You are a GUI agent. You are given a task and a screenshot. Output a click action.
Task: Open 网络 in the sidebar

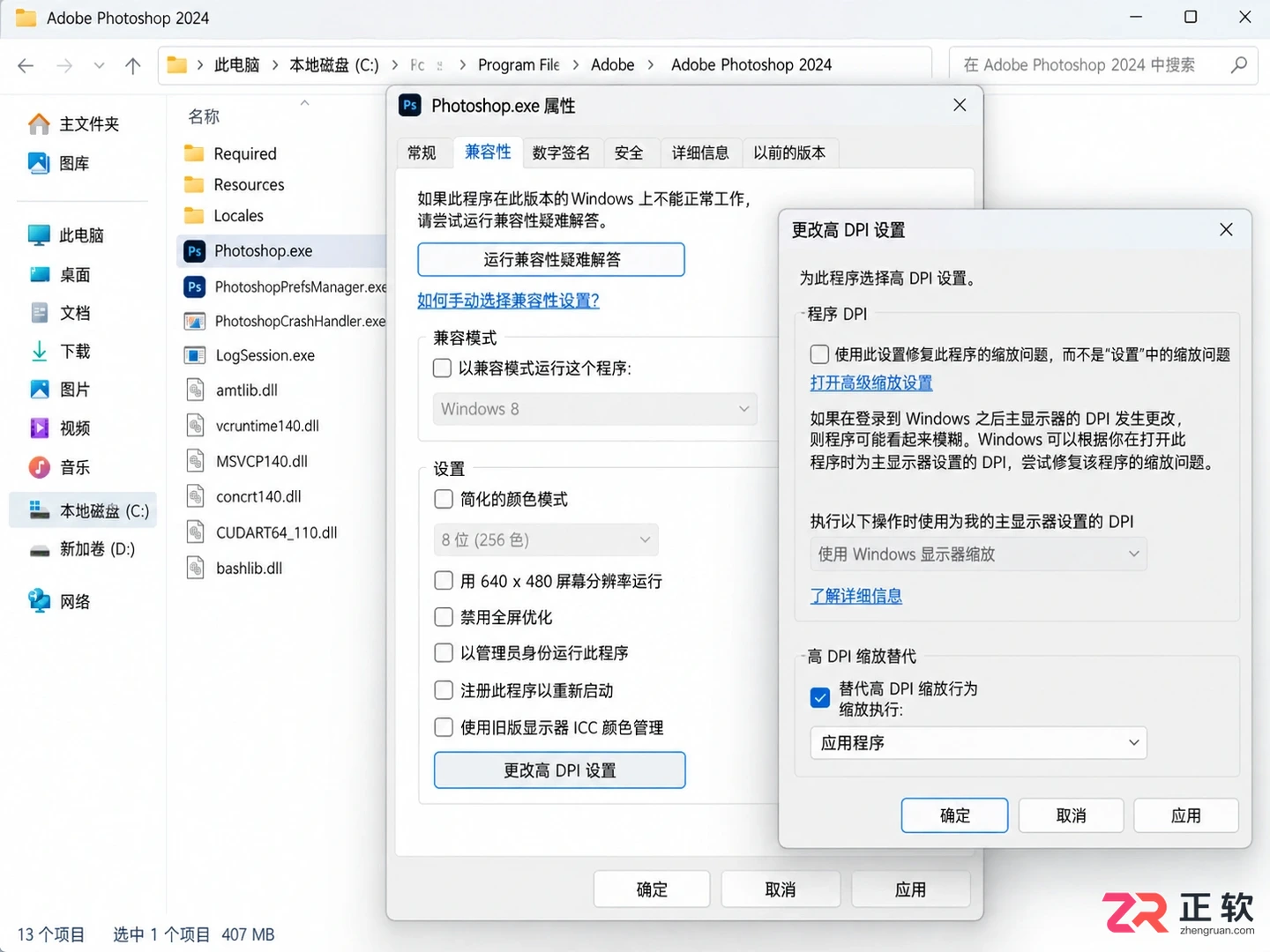tap(60, 602)
